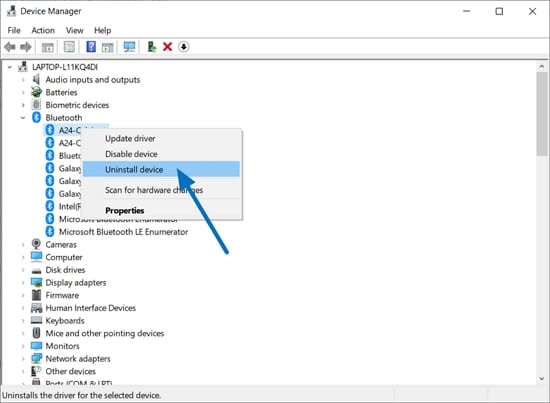Click the Device Manager title bar icon
This screenshot has width=550, height=403.
pyautogui.click(x=11, y=11)
